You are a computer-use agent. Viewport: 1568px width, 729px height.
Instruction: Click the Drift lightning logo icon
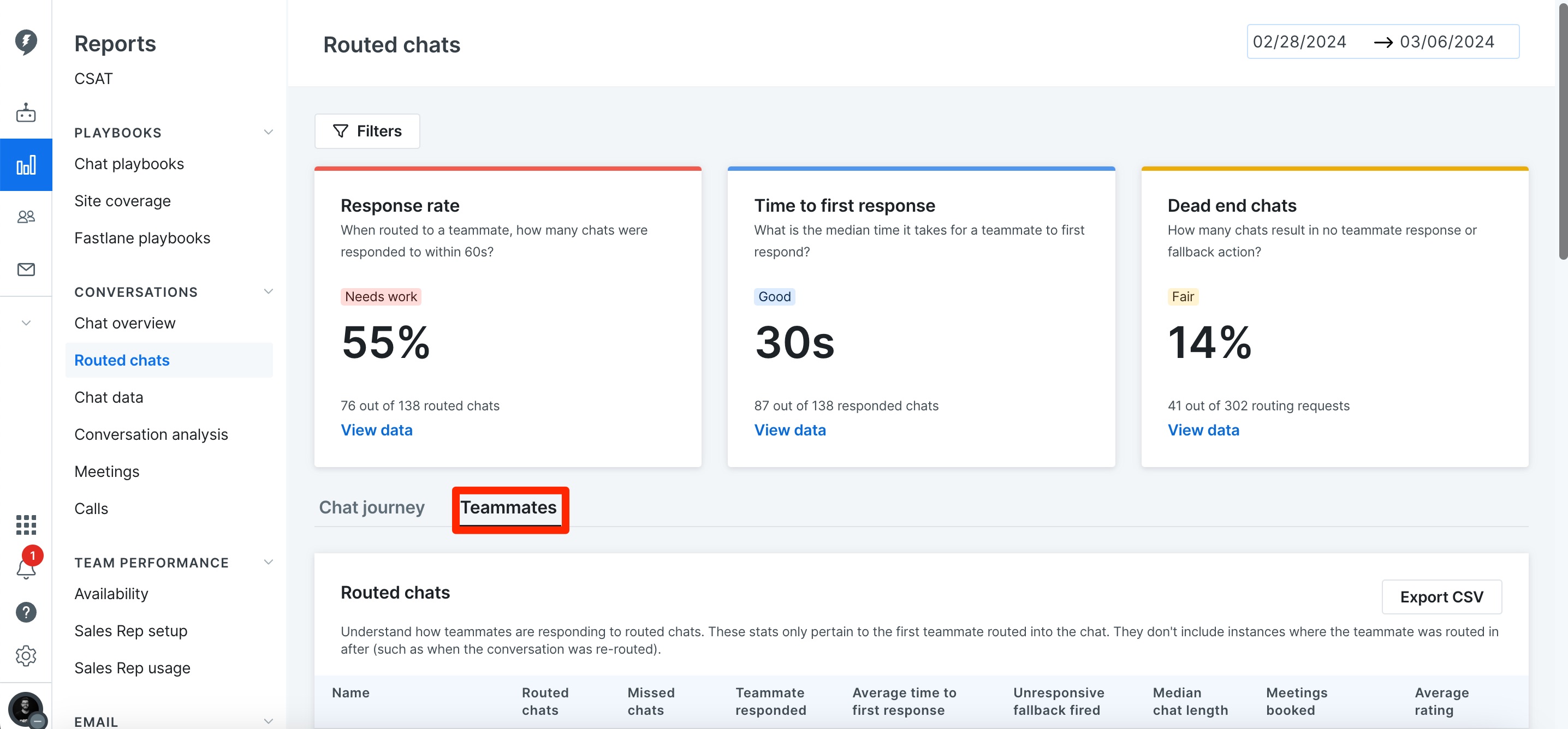[x=26, y=42]
